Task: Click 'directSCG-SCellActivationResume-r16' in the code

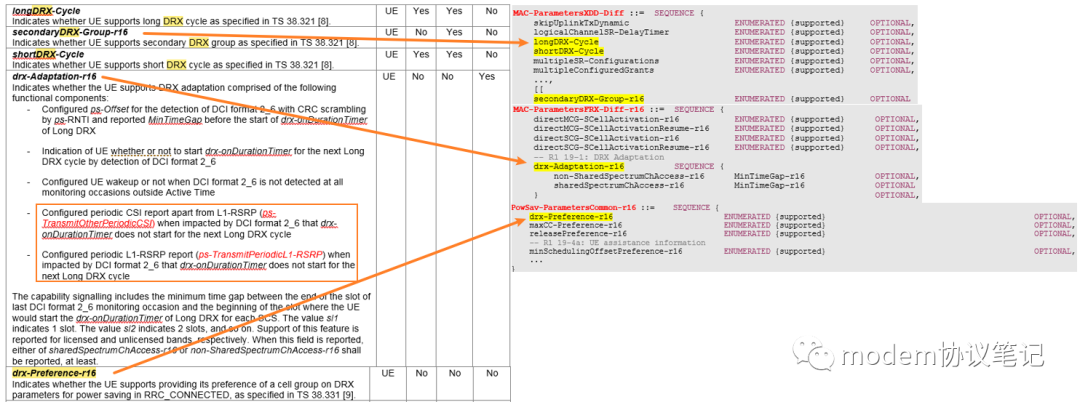Action: [x=621, y=147]
